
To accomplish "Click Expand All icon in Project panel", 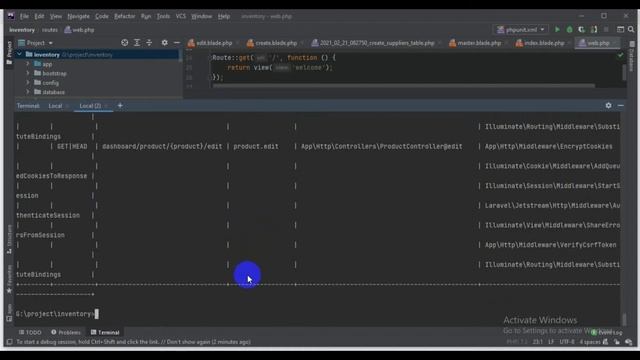I will click(x=137, y=42).
